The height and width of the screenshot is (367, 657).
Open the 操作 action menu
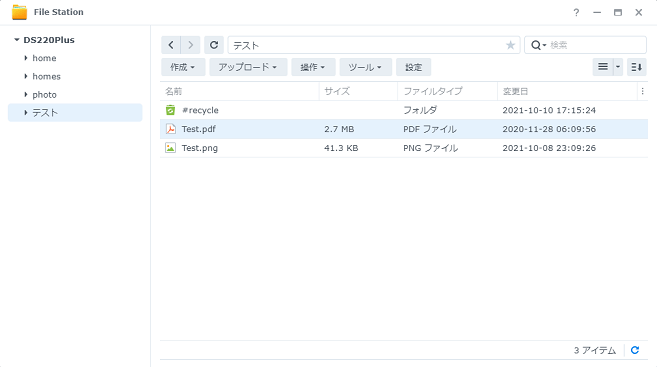[313, 67]
